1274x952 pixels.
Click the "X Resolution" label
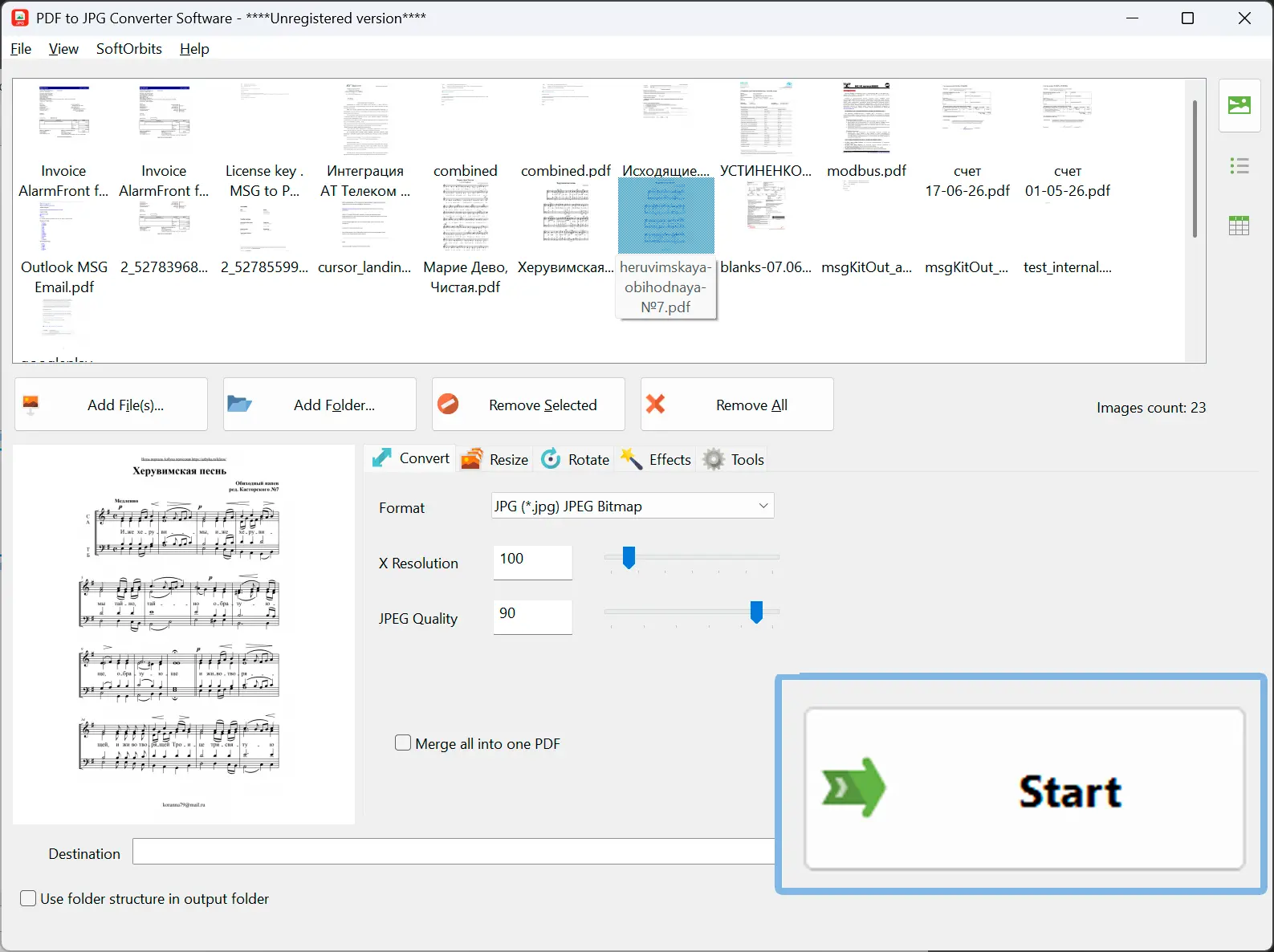[418, 563]
